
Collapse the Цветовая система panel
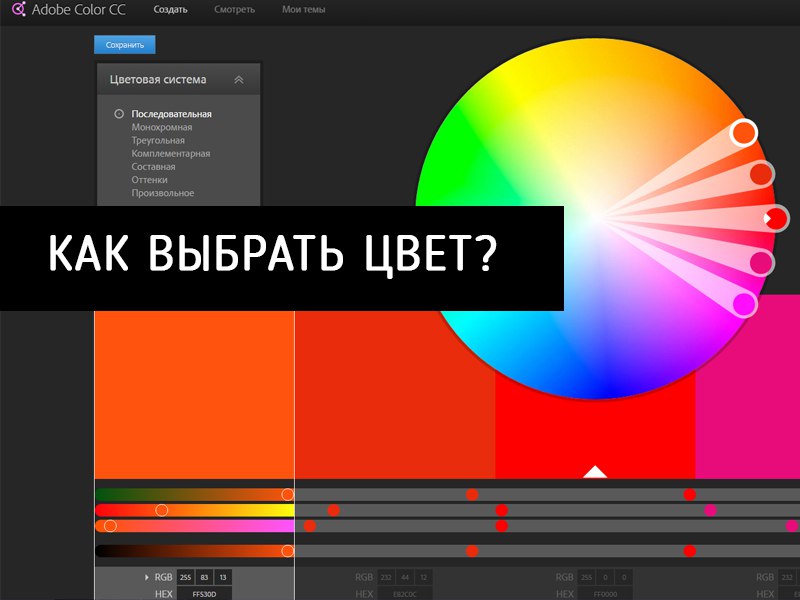tap(238, 79)
